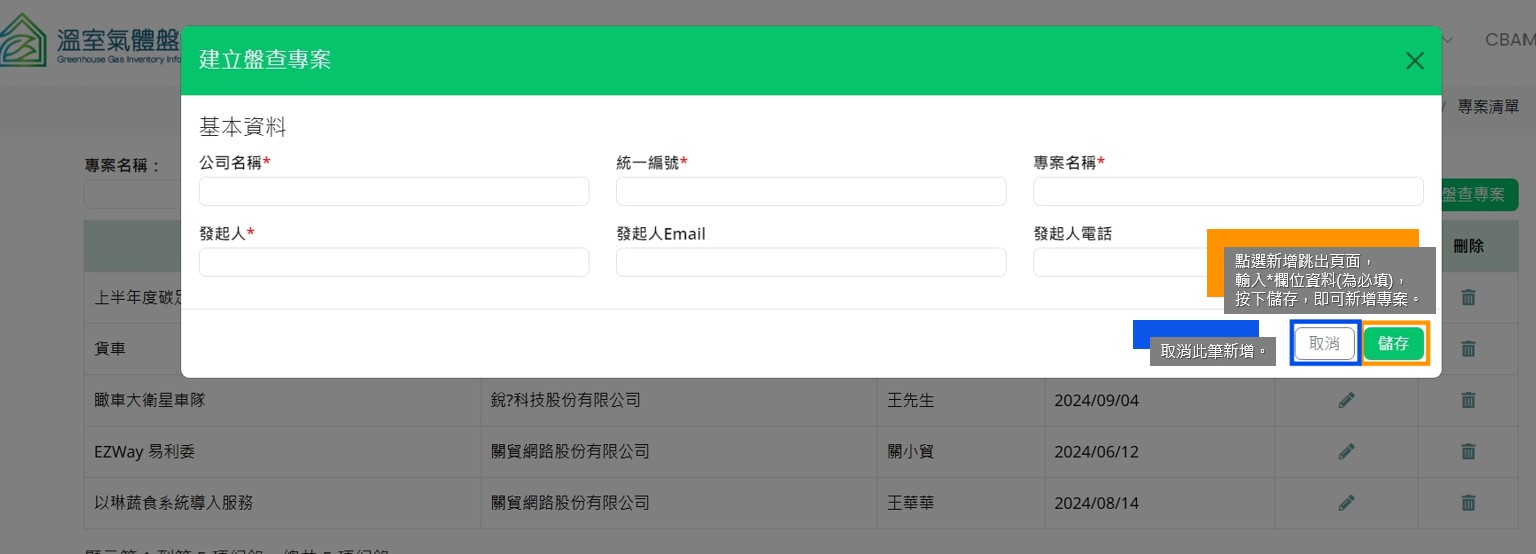Click into the 統一編號 text box
Screen dimensions: 1536x554
coord(811,191)
